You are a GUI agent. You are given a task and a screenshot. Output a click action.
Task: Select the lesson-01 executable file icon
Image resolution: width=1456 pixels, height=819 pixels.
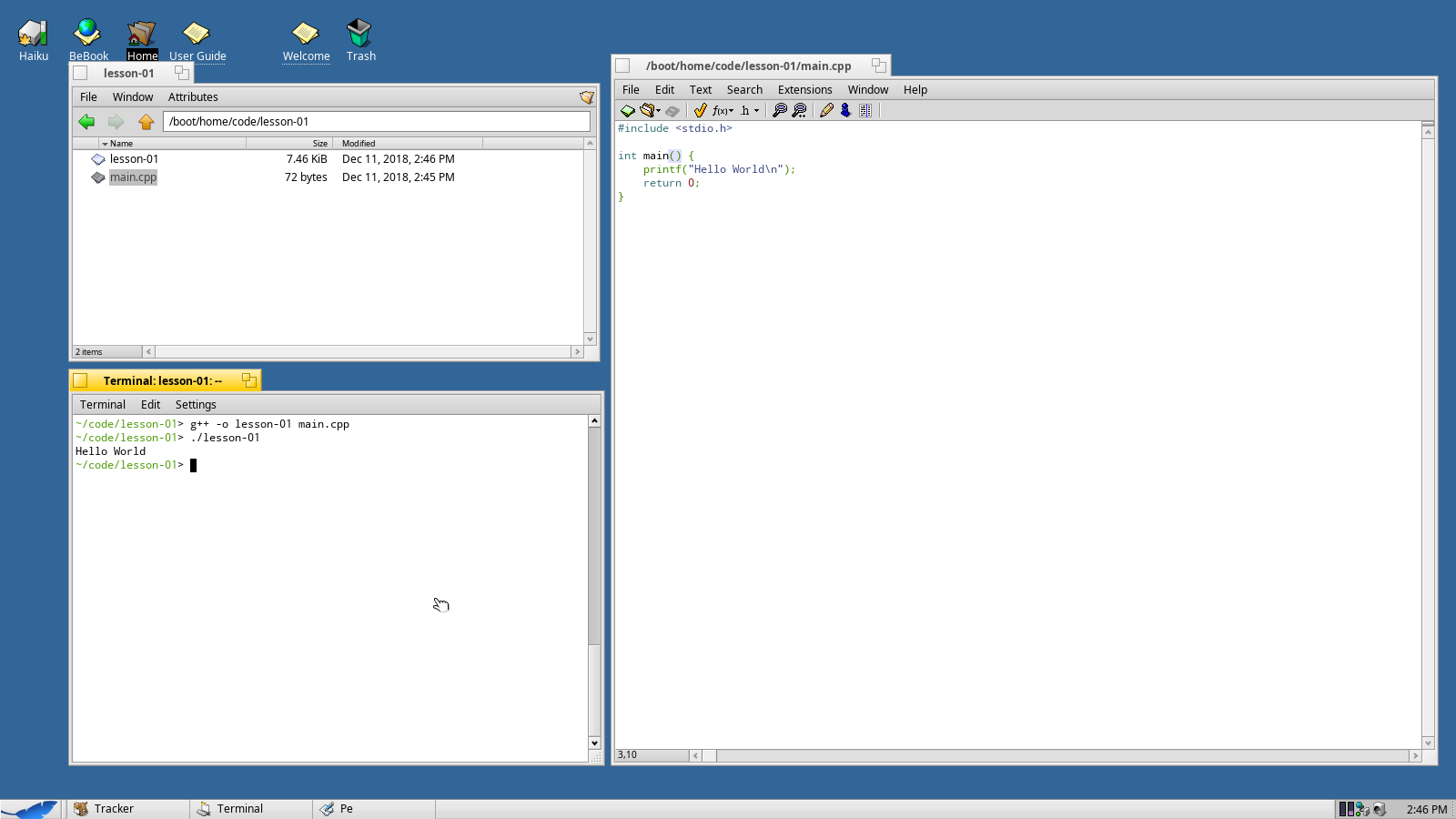tap(98, 159)
